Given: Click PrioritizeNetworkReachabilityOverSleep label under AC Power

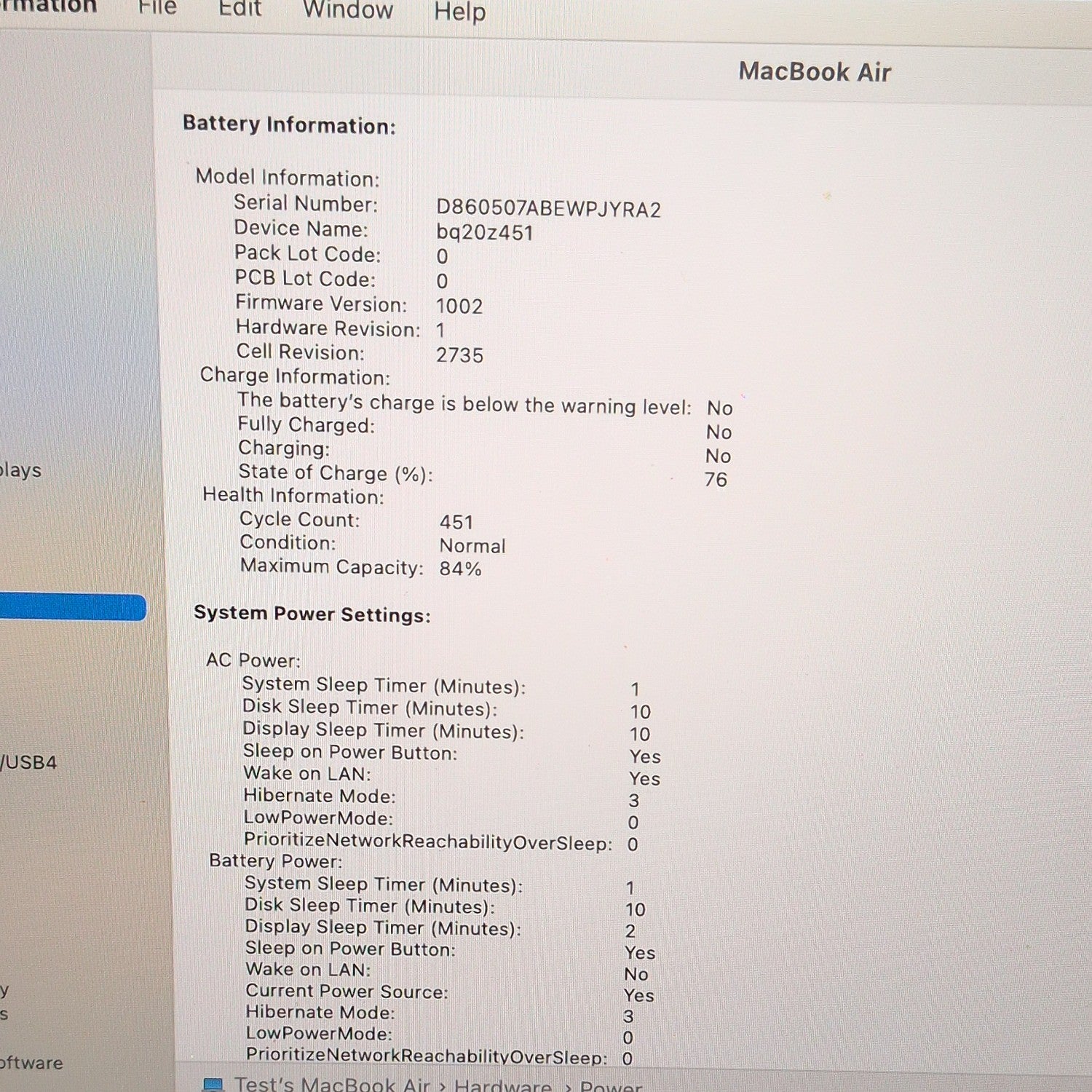Looking at the screenshot, I should point(428,841).
